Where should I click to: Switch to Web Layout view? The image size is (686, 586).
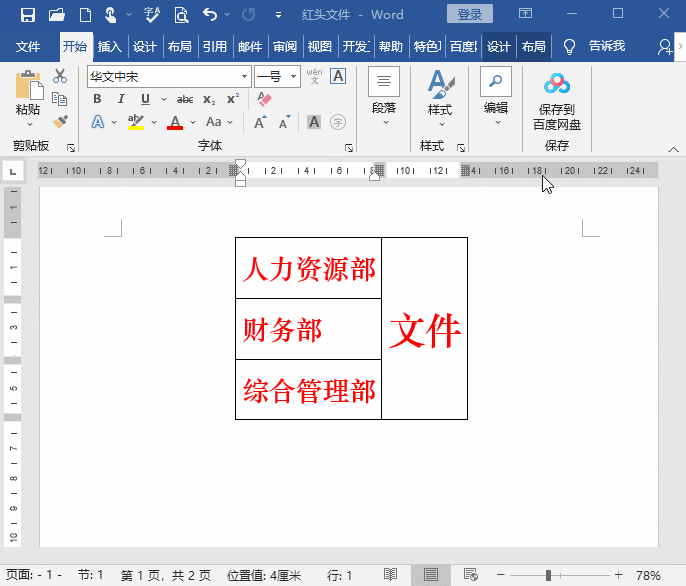pyautogui.click(x=470, y=575)
